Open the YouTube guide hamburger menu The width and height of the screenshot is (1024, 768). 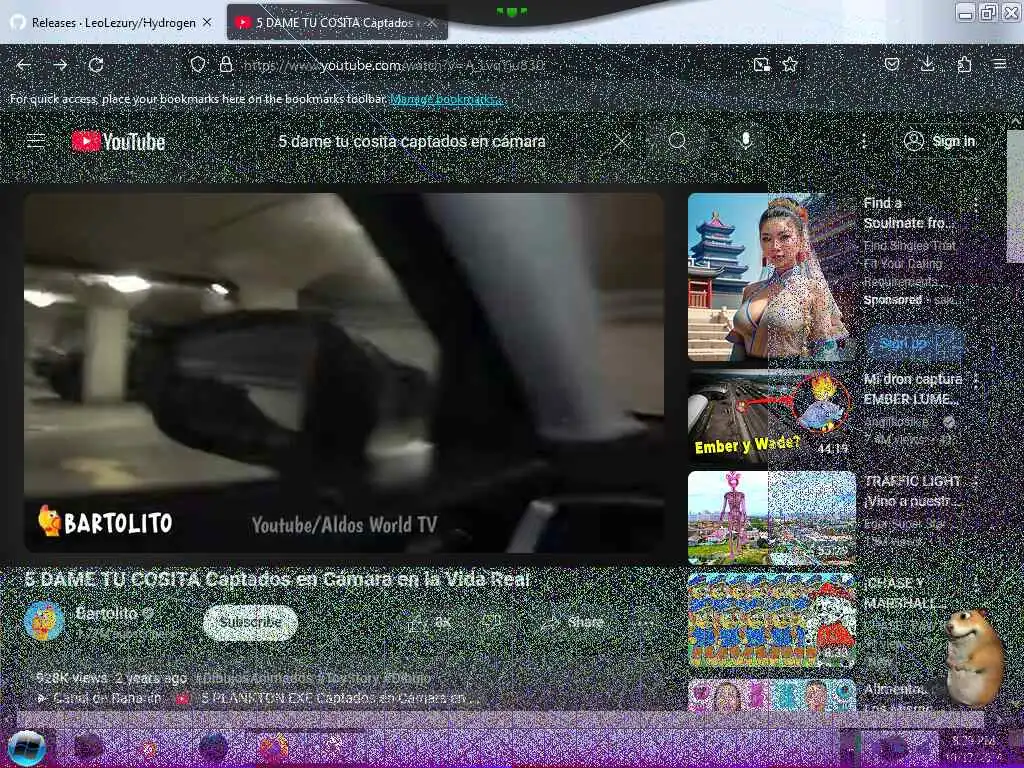tap(36, 141)
